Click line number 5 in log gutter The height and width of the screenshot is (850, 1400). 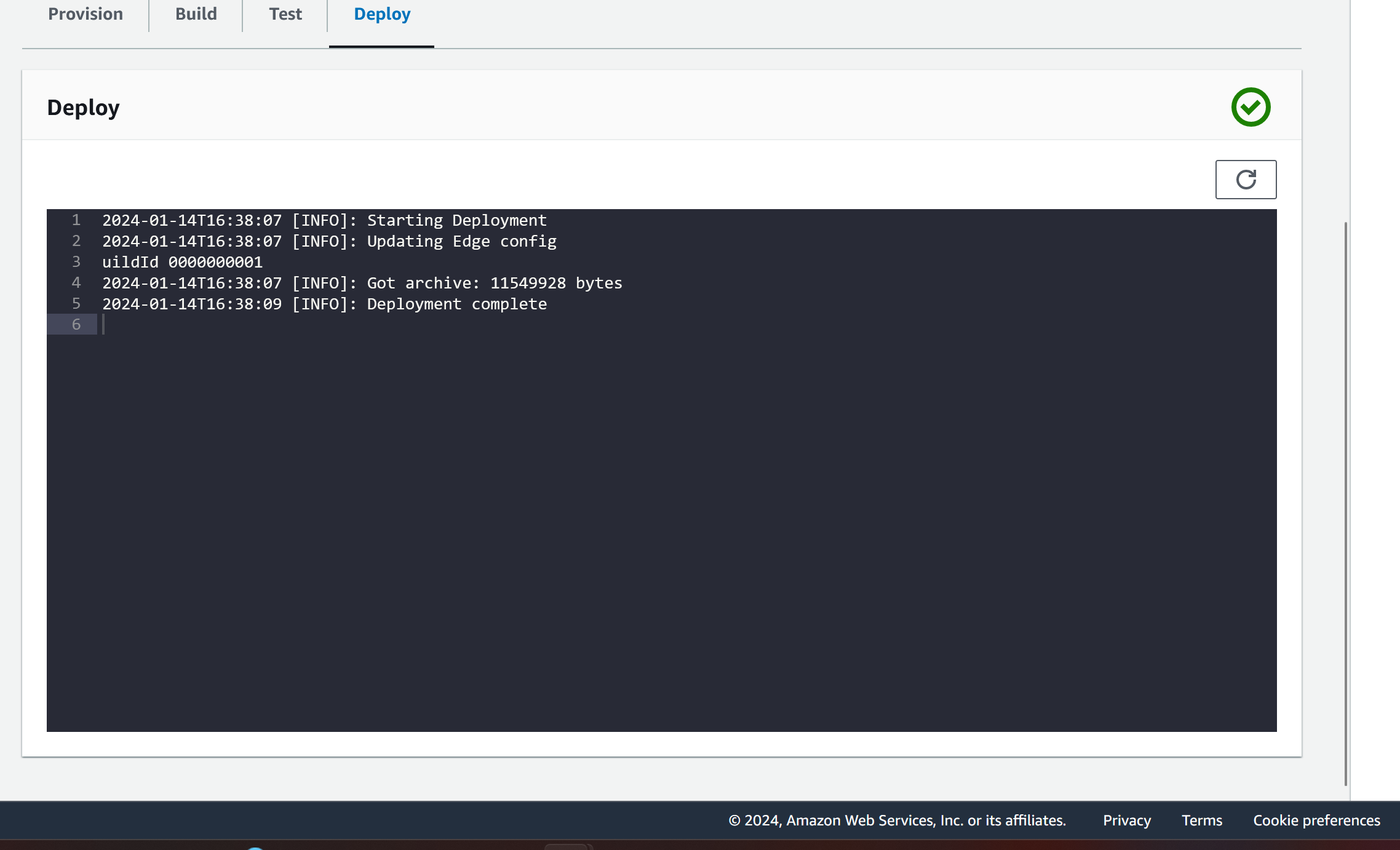tap(76, 304)
